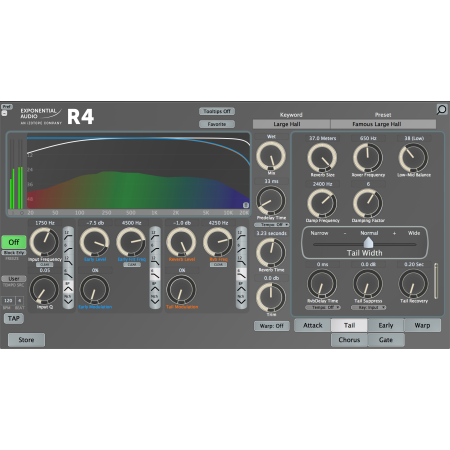The width and height of the screenshot is (450, 450).
Task: Select Notch shape in Early filter strip
Action: click(x=155, y=299)
